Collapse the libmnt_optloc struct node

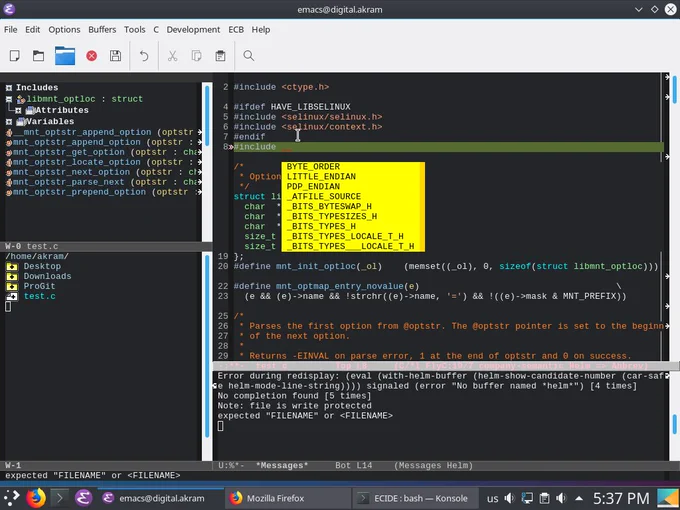[9, 99]
